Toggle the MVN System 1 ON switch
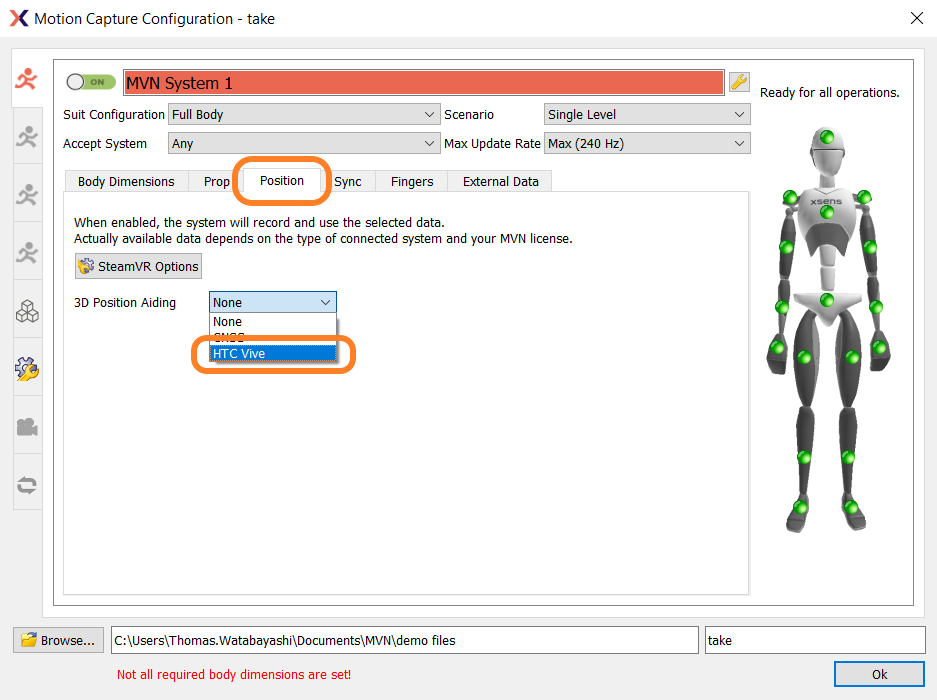 tap(90, 82)
